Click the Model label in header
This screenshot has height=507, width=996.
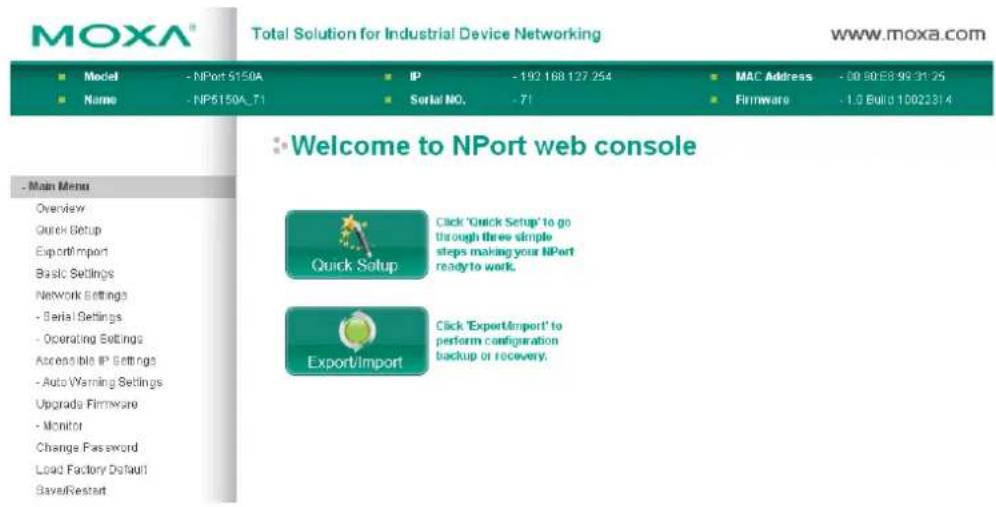pos(102,77)
